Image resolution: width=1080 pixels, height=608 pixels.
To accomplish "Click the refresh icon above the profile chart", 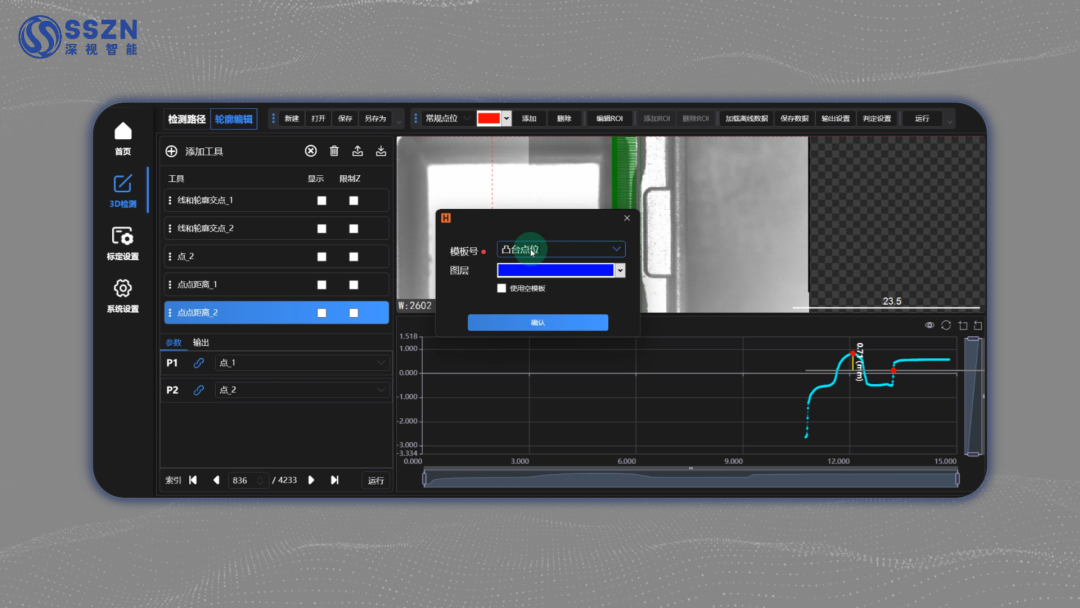I will coord(946,325).
